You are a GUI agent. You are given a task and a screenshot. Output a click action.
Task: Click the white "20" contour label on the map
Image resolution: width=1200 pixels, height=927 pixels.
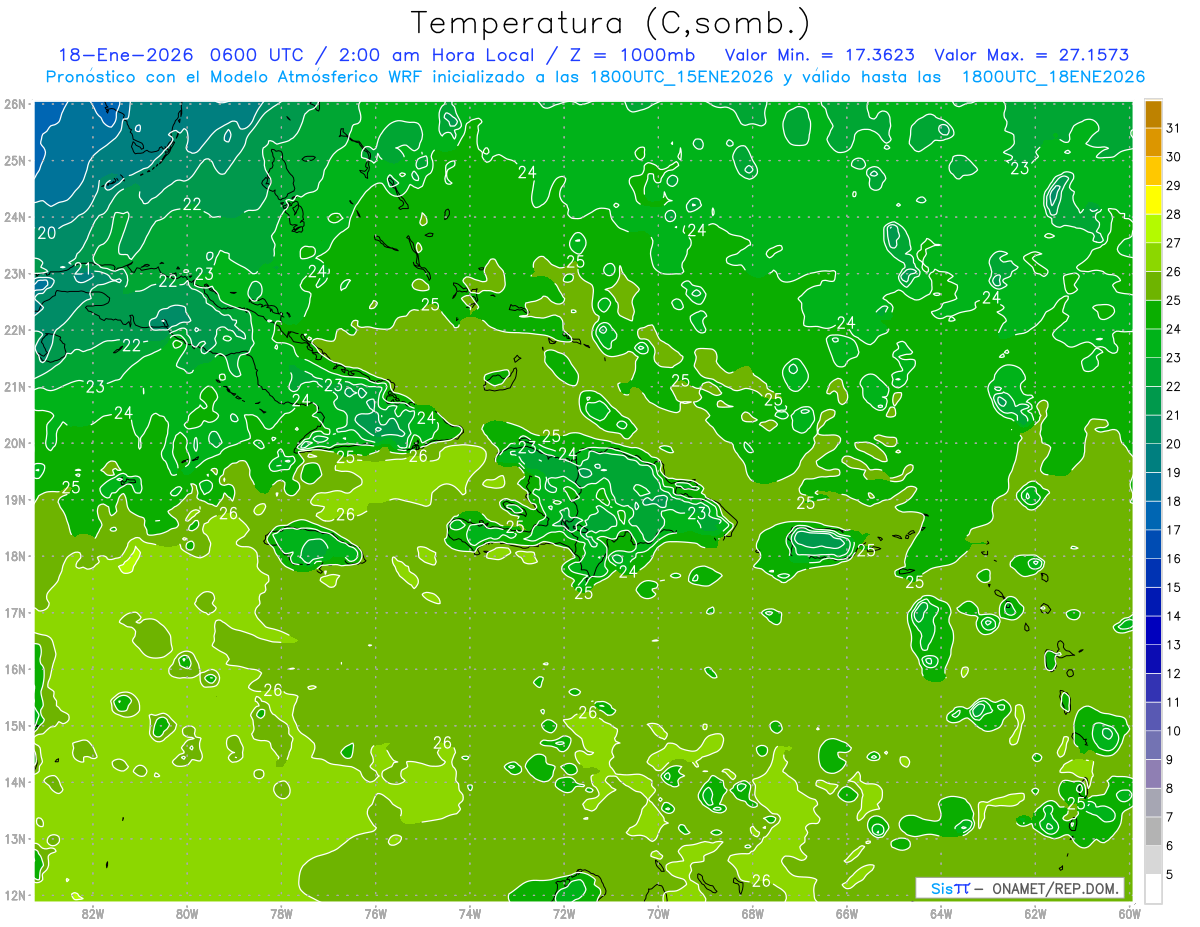click(47, 233)
